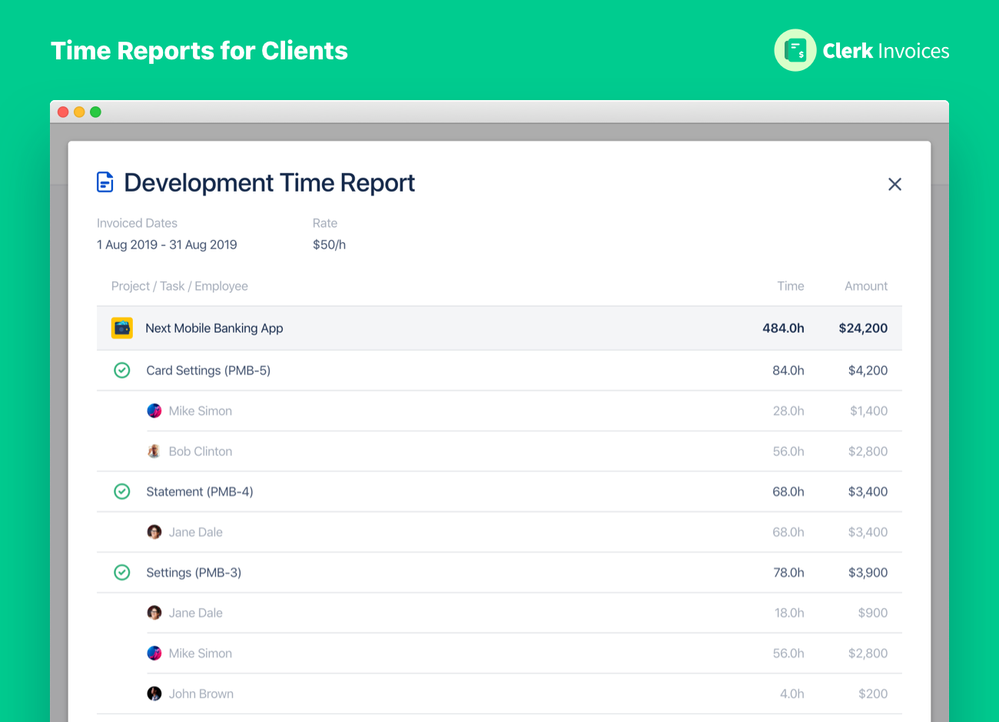Screen dimensions: 999x722
Task: Click Mike Simon's avatar under Card Settings
Action: [x=154, y=410]
